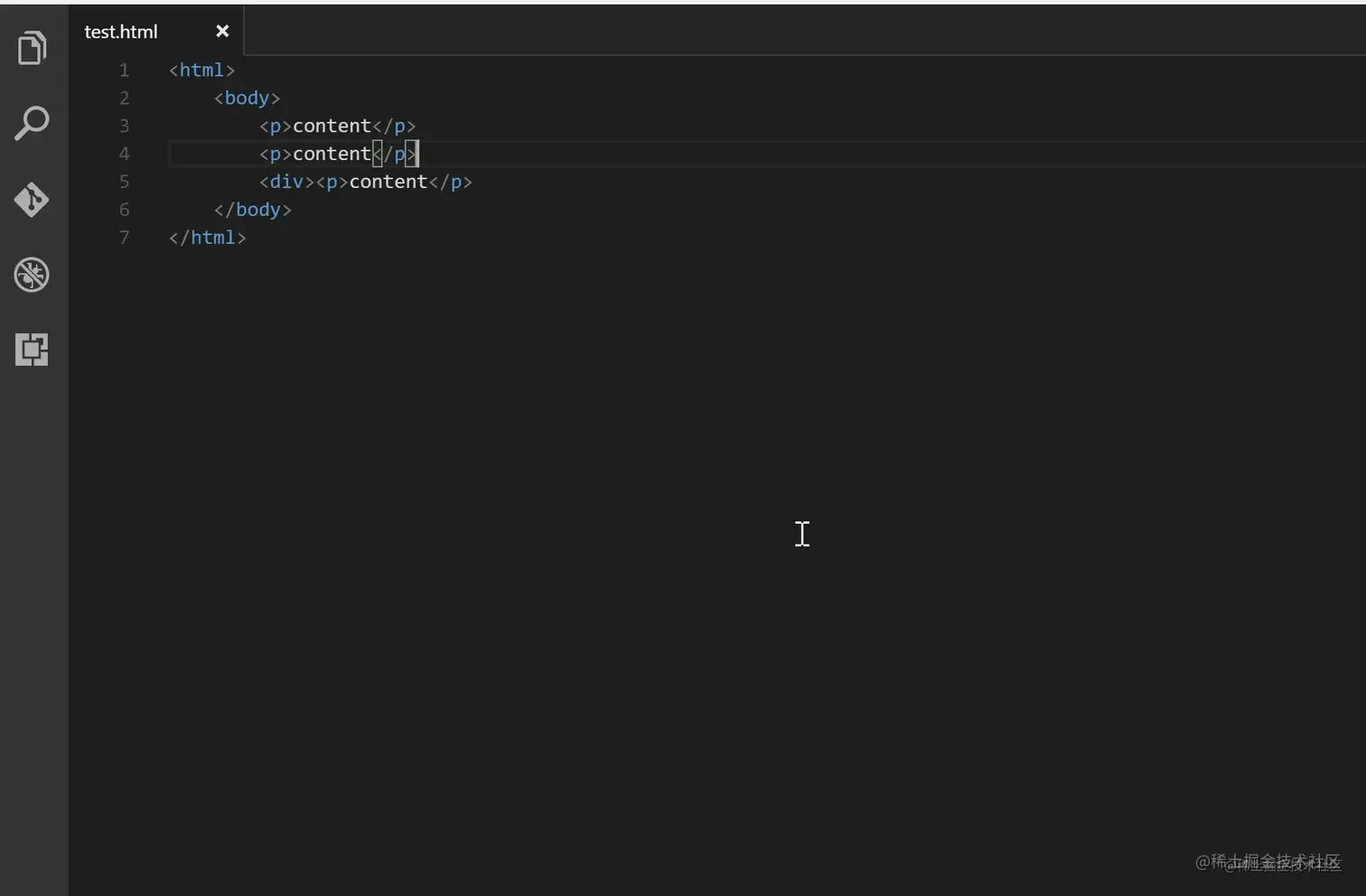Screen dimensions: 1366x896
Task: Open the Debug view
Action: [33, 275]
